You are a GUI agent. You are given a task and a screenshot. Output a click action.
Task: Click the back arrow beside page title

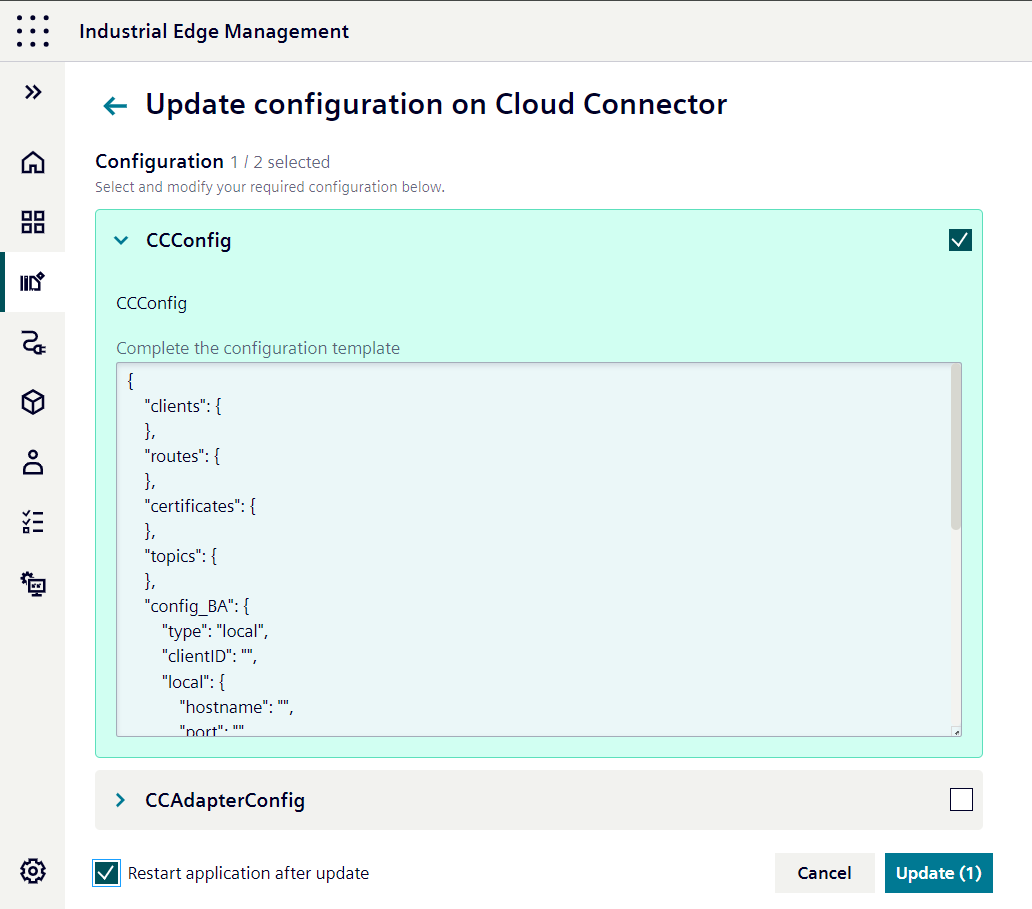[115, 106]
